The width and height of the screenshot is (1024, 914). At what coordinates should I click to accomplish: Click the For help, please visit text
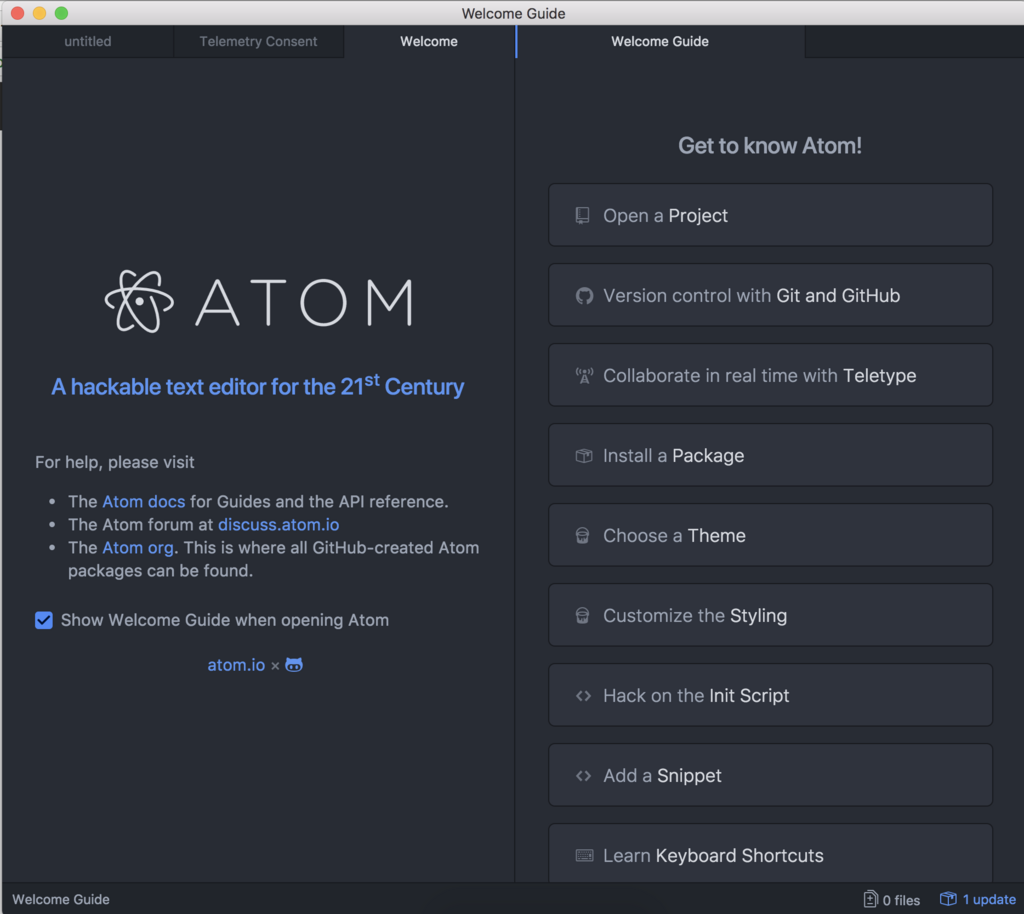[115, 462]
